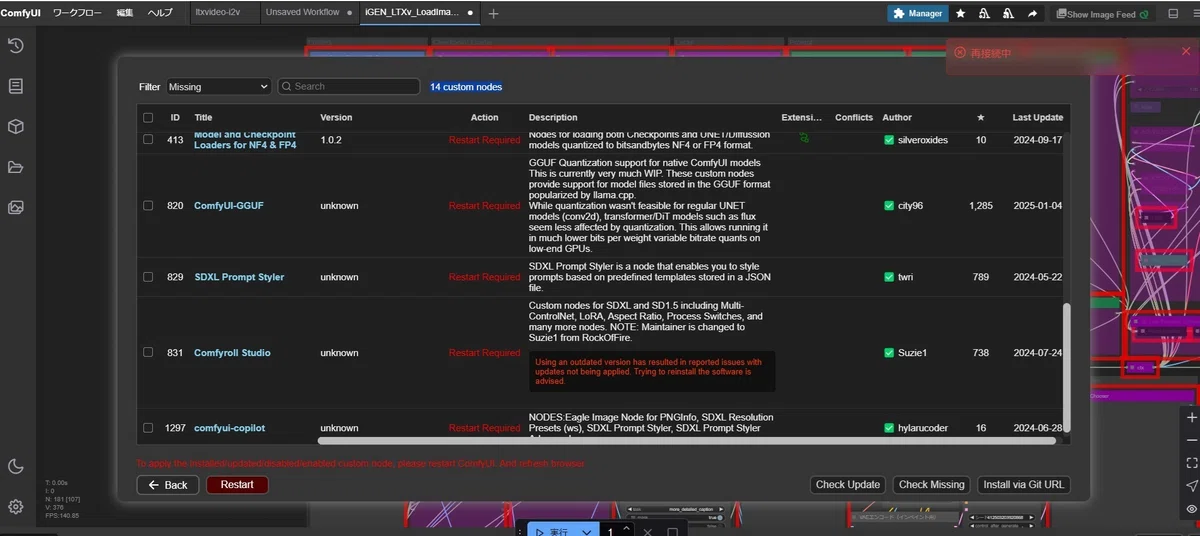Open the 編集 menu

click(125, 13)
